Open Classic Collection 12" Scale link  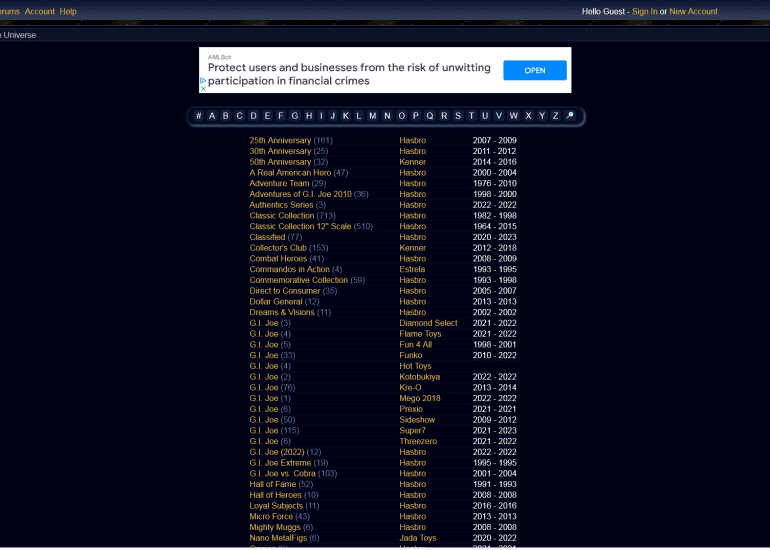point(300,227)
